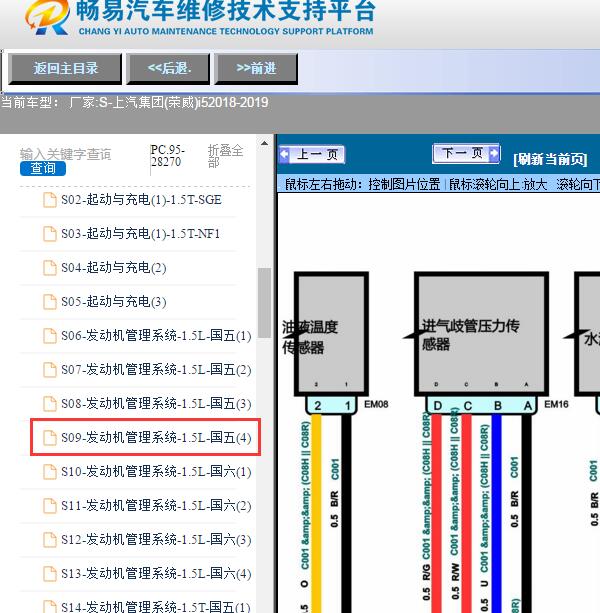Click file icon beside S13 entry
This screenshot has width=600, height=613.
50,574
